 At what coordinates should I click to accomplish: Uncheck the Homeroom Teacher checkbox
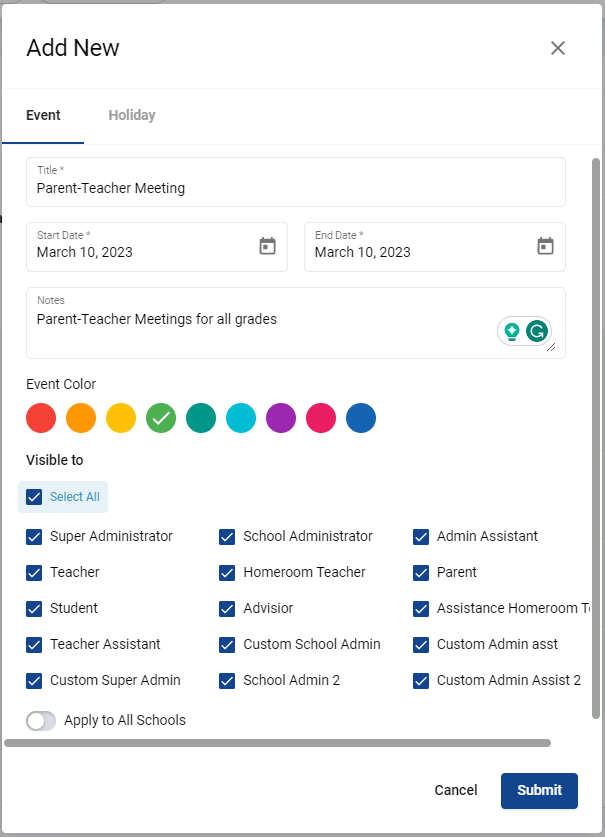[x=227, y=572]
